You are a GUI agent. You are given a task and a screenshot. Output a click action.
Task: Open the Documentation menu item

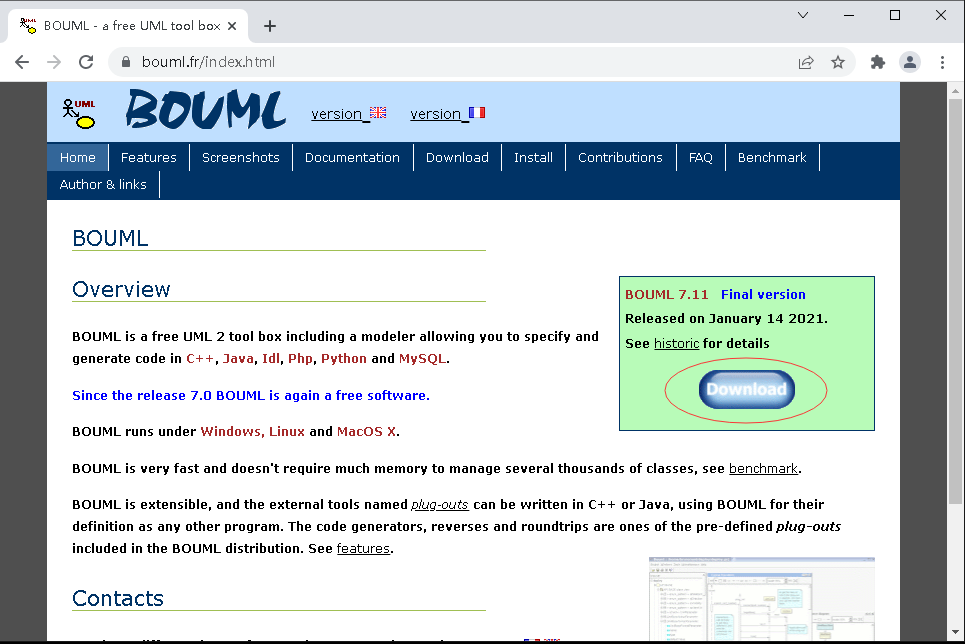(352, 158)
